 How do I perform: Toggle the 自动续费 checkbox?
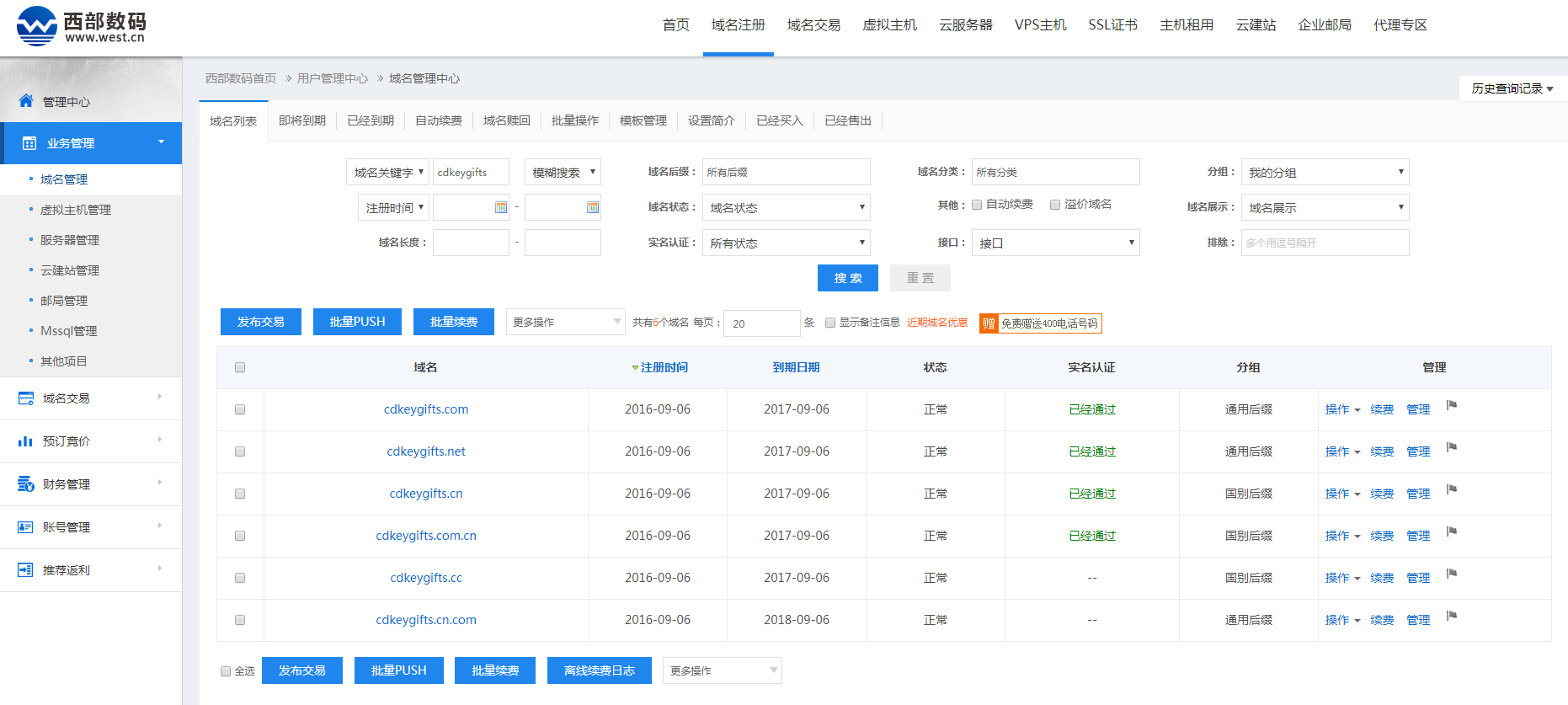pos(977,205)
